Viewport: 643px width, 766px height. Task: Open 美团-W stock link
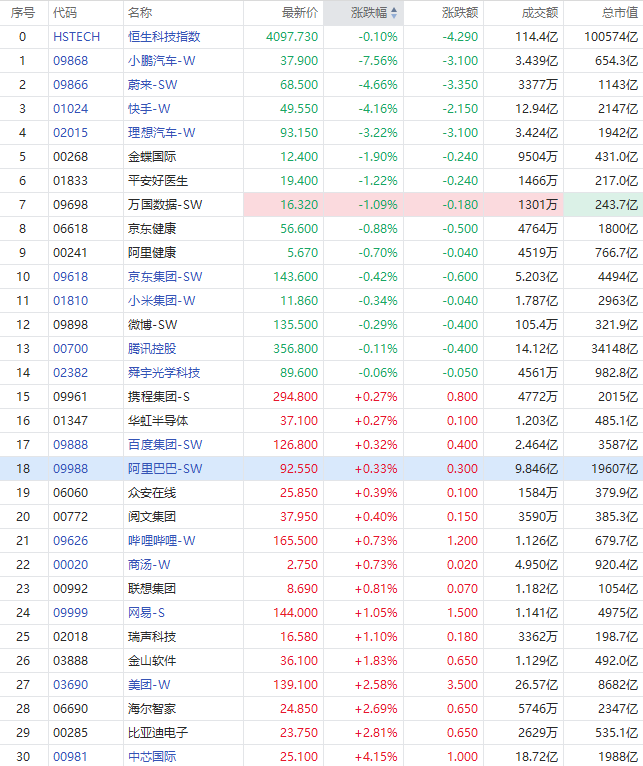(149, 684)
